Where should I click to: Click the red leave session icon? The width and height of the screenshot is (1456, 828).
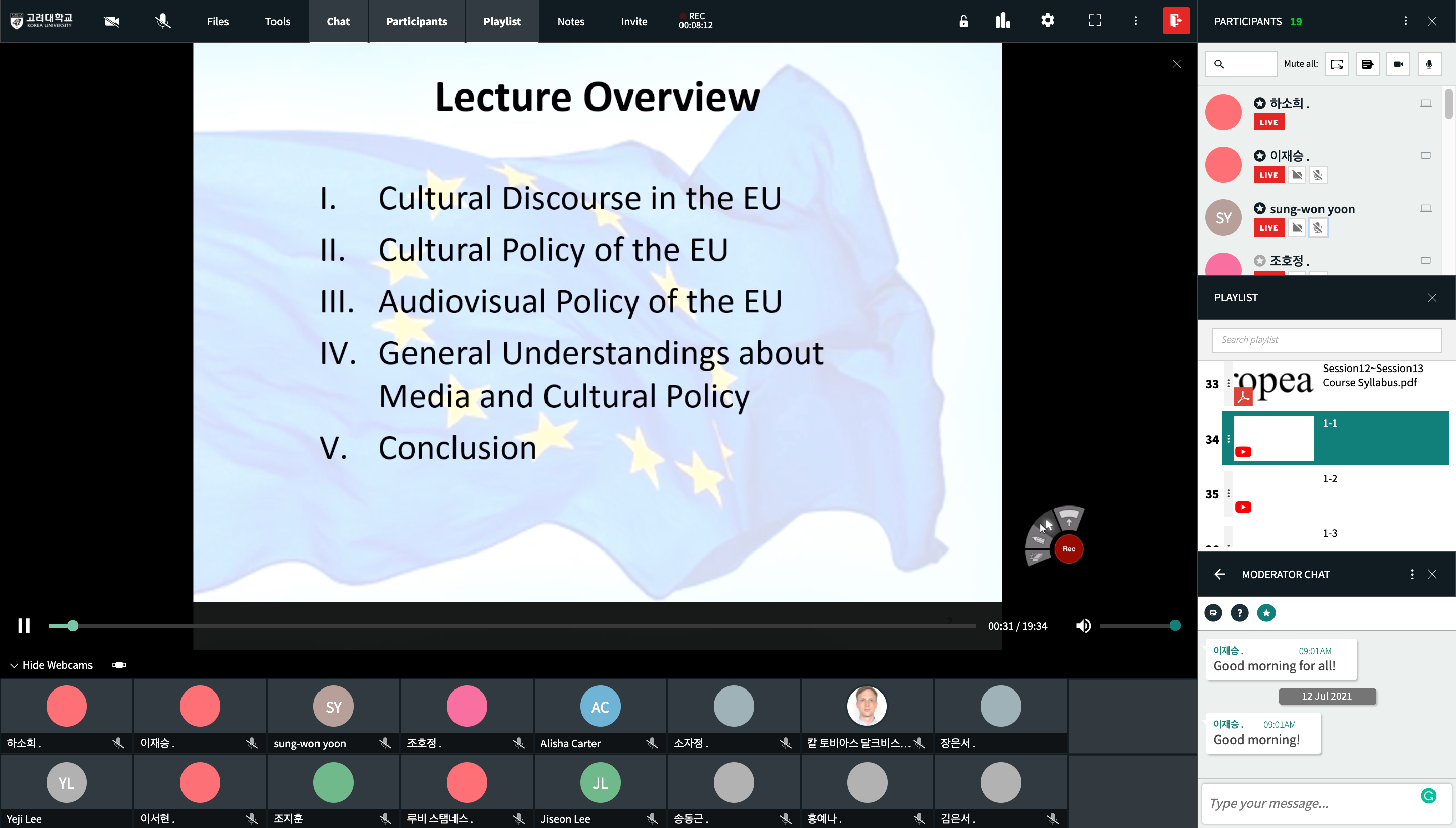(1175, 21)
